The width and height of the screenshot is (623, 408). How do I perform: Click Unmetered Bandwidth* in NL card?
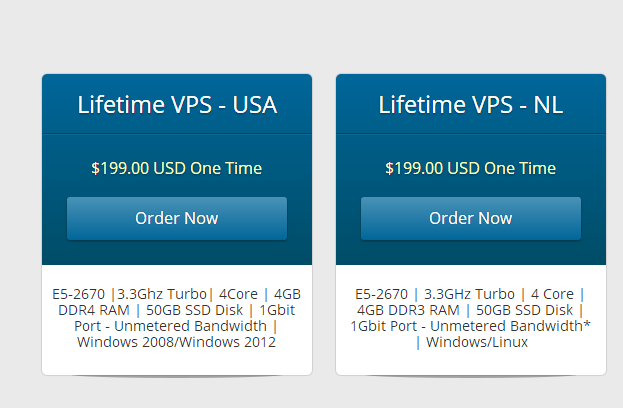pyautogui.click(x=511, y=326)
